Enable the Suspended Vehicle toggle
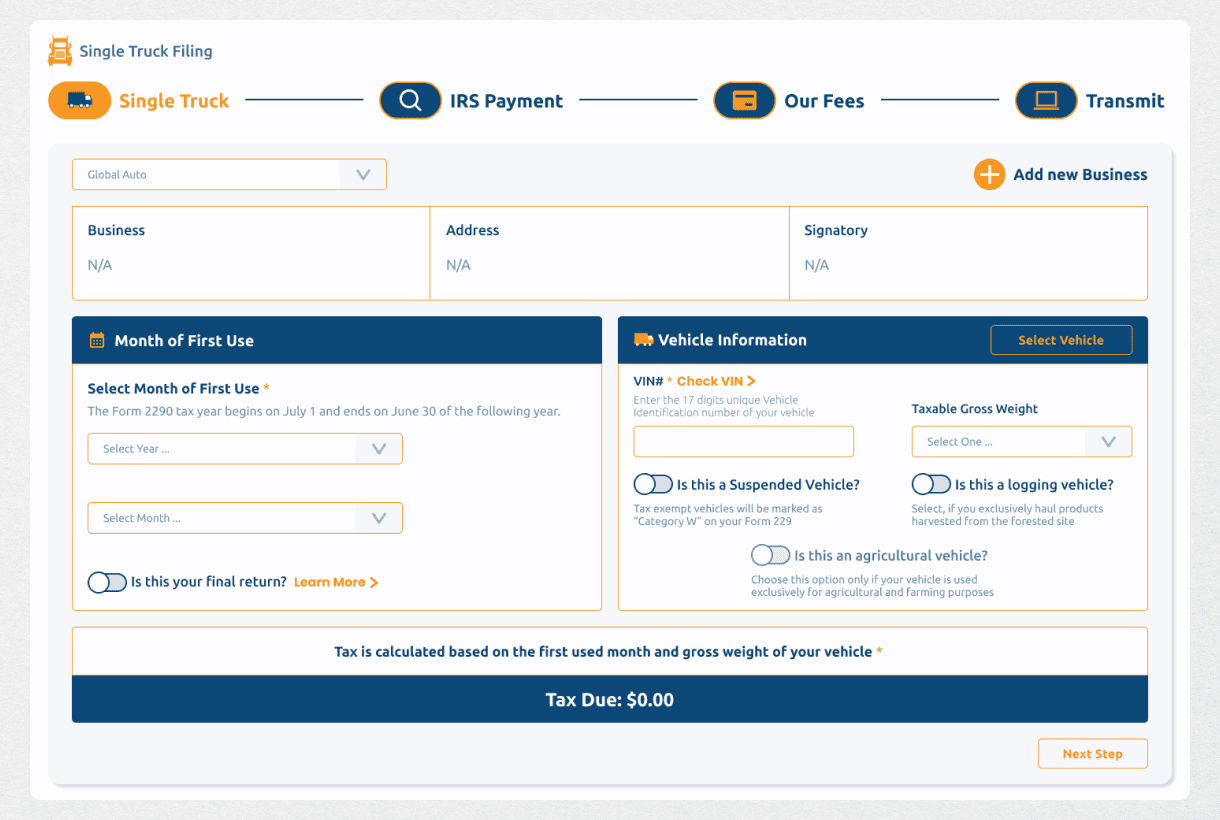 (653, 484)
